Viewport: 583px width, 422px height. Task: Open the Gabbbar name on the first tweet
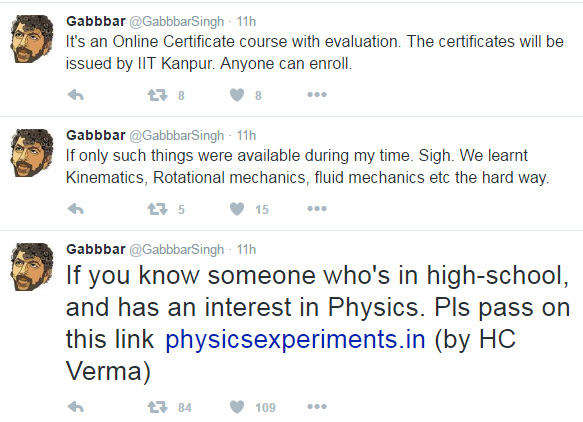click(96, 21)
